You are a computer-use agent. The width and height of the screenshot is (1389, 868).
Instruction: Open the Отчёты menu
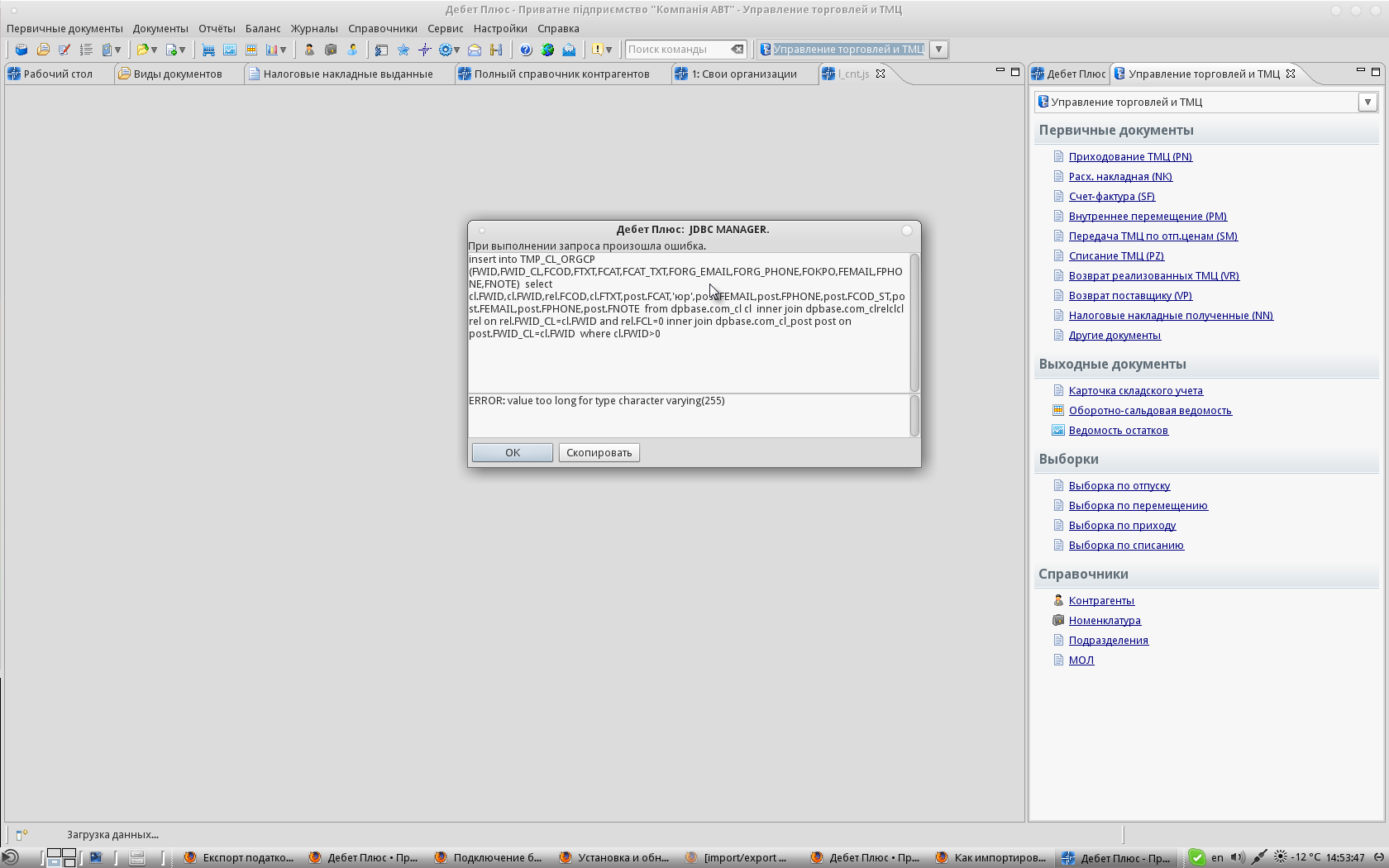click(217, 28)
